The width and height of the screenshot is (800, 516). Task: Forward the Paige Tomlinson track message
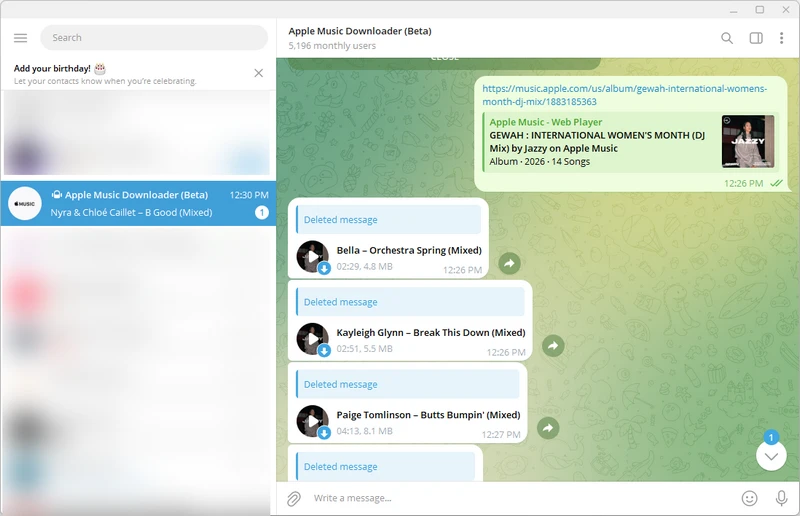click(x=548, y=428)
